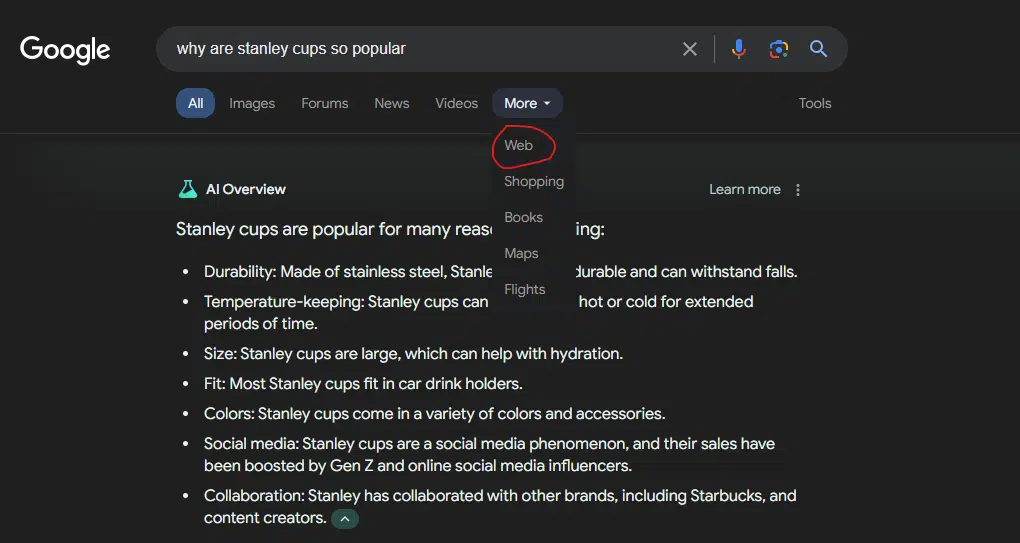Choose Books from the More menu
1020x543 pixels.
(524, 217)
